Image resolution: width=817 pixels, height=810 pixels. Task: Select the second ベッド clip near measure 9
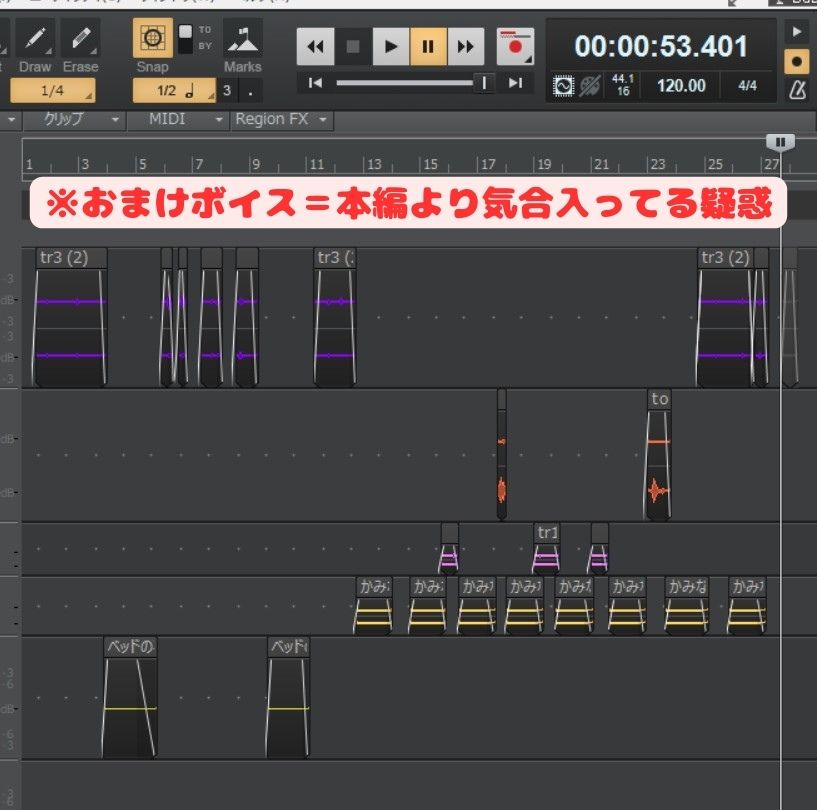coord(288,697)
